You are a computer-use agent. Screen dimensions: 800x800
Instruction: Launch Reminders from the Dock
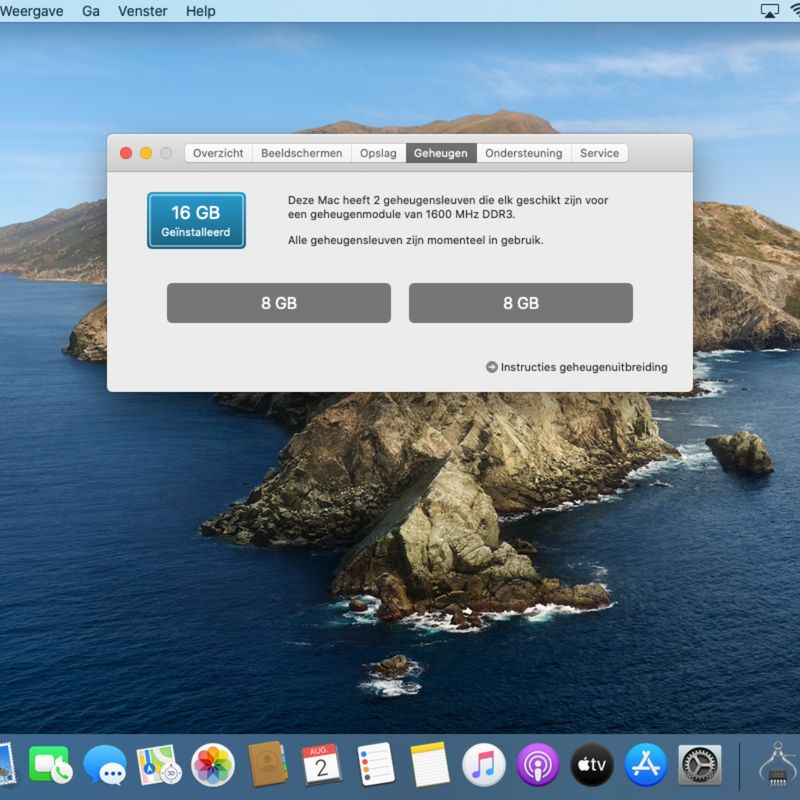pyautogui.click(x=376, y=765)
